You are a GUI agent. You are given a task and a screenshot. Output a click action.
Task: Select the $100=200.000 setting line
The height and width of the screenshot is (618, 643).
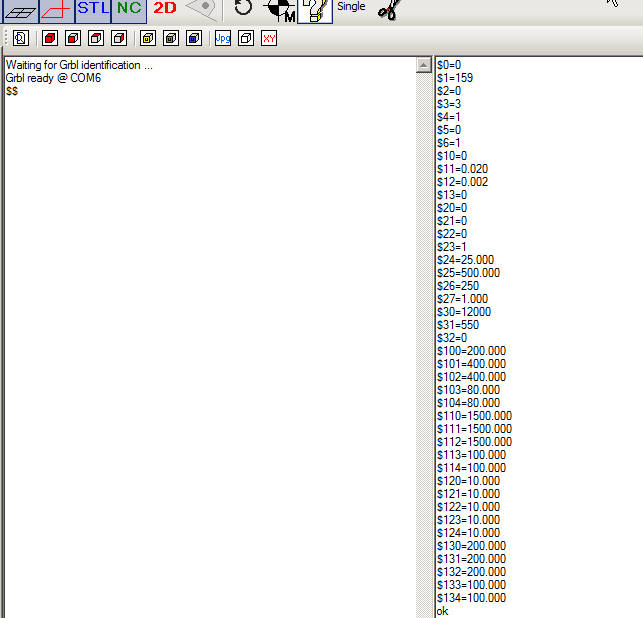click(x=472, y=351)
